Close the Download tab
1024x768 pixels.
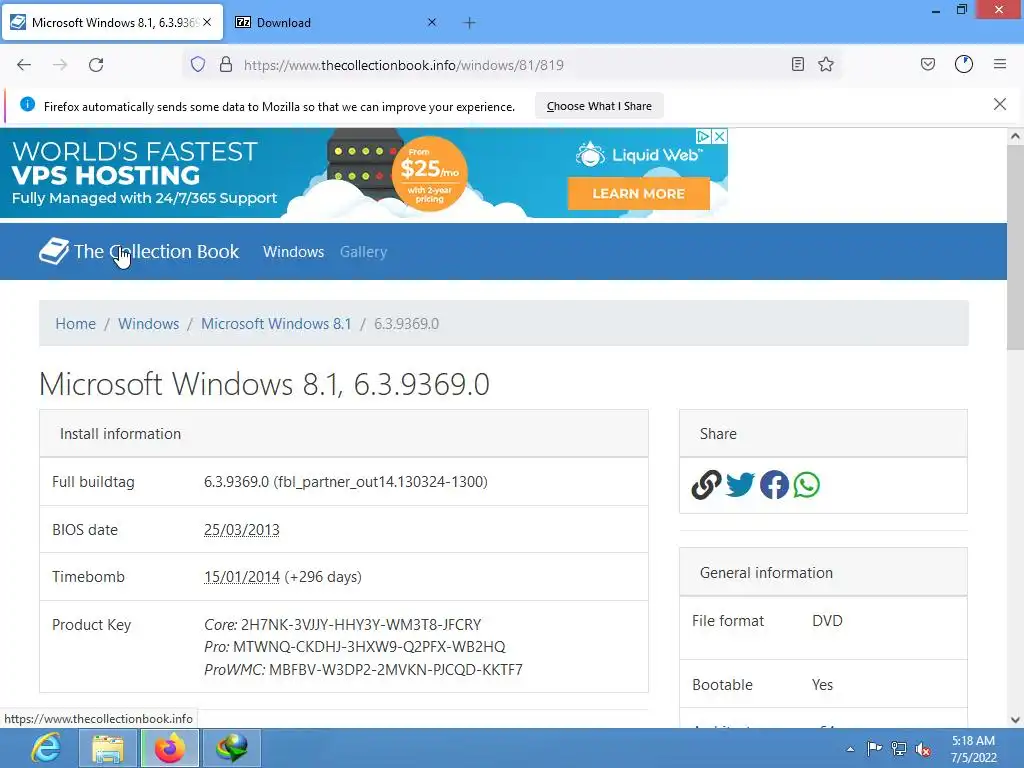pos(432,22)
